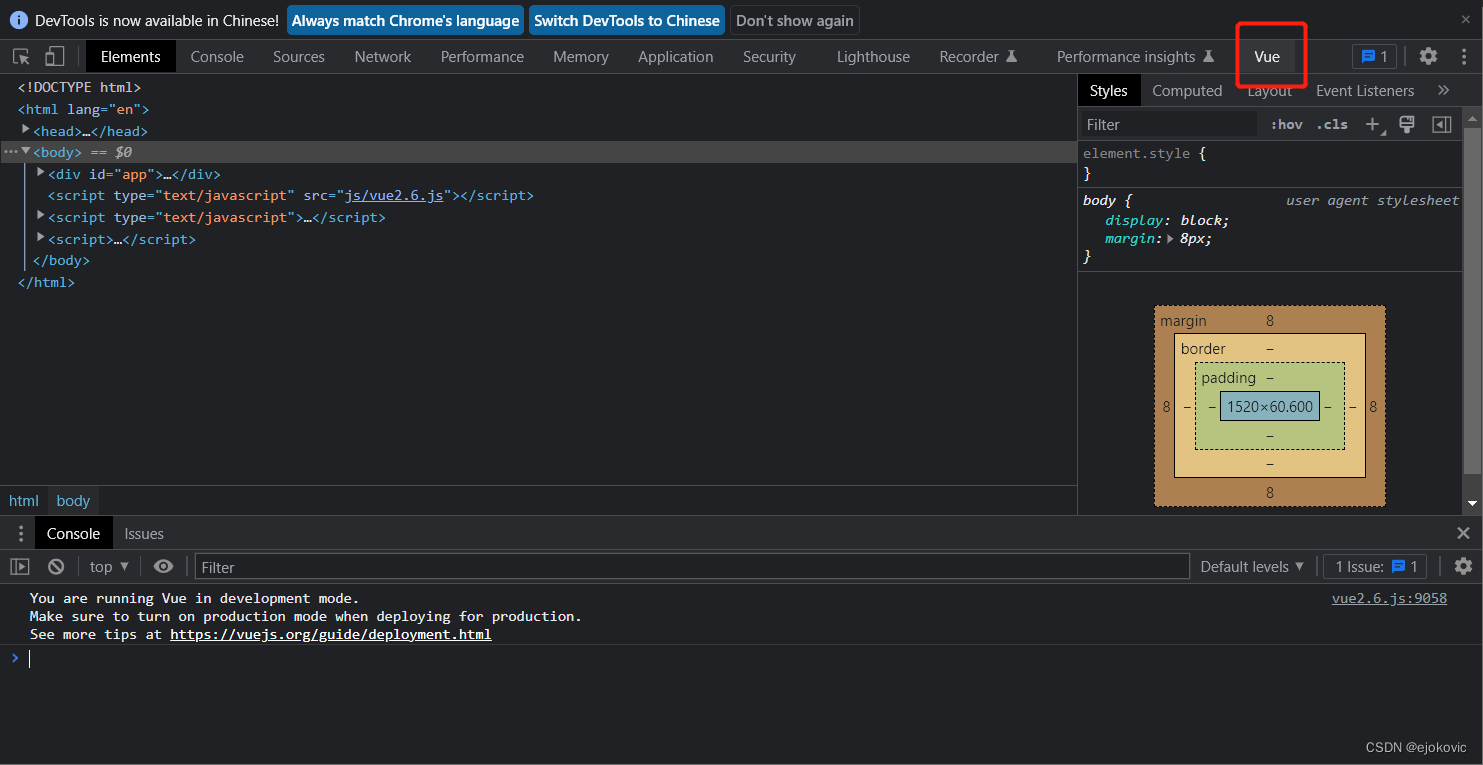Open the Default levels dropdown
Viewport: 1483px width, 765px height.
(x=1252, y=566)
